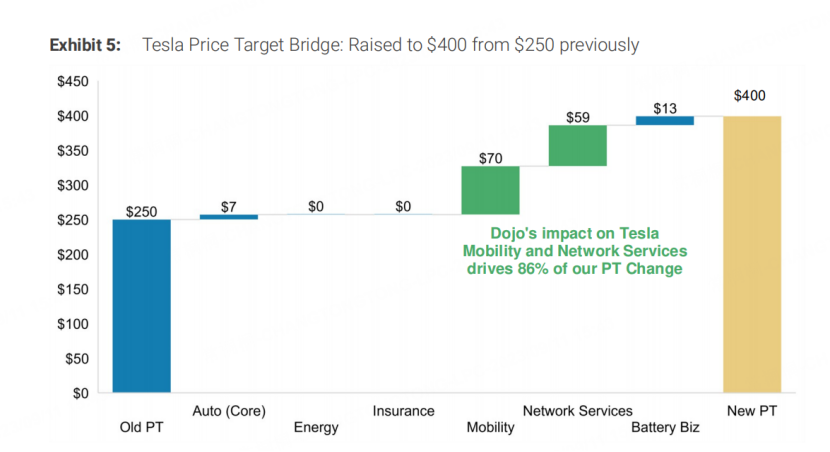The width and height of the screenshot is (830, 452).
Task: Click the green Dojo's impact annotation text
Action: (x=575, y=251)
